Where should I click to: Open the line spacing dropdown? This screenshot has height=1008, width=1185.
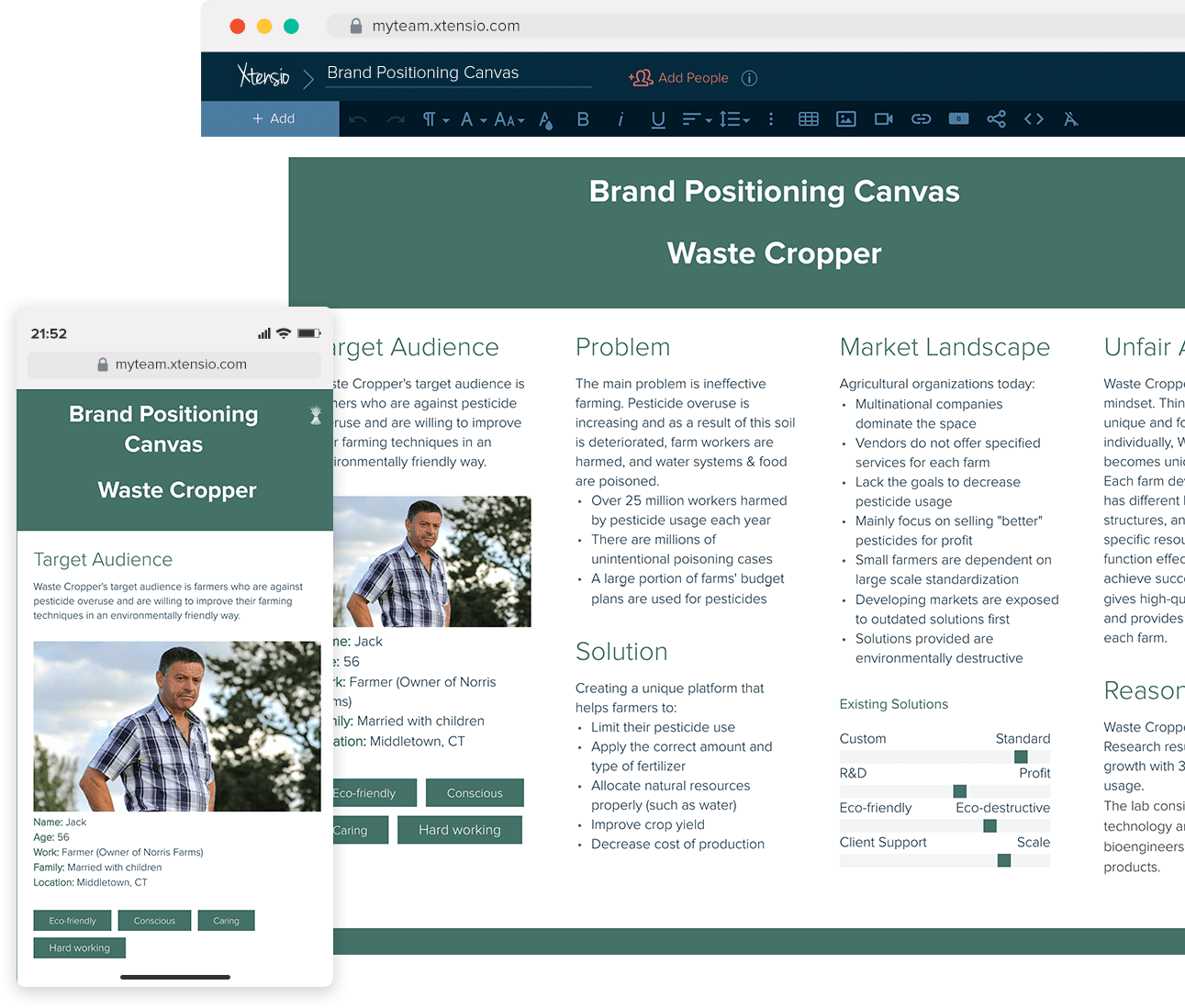[x=733, y=118]
